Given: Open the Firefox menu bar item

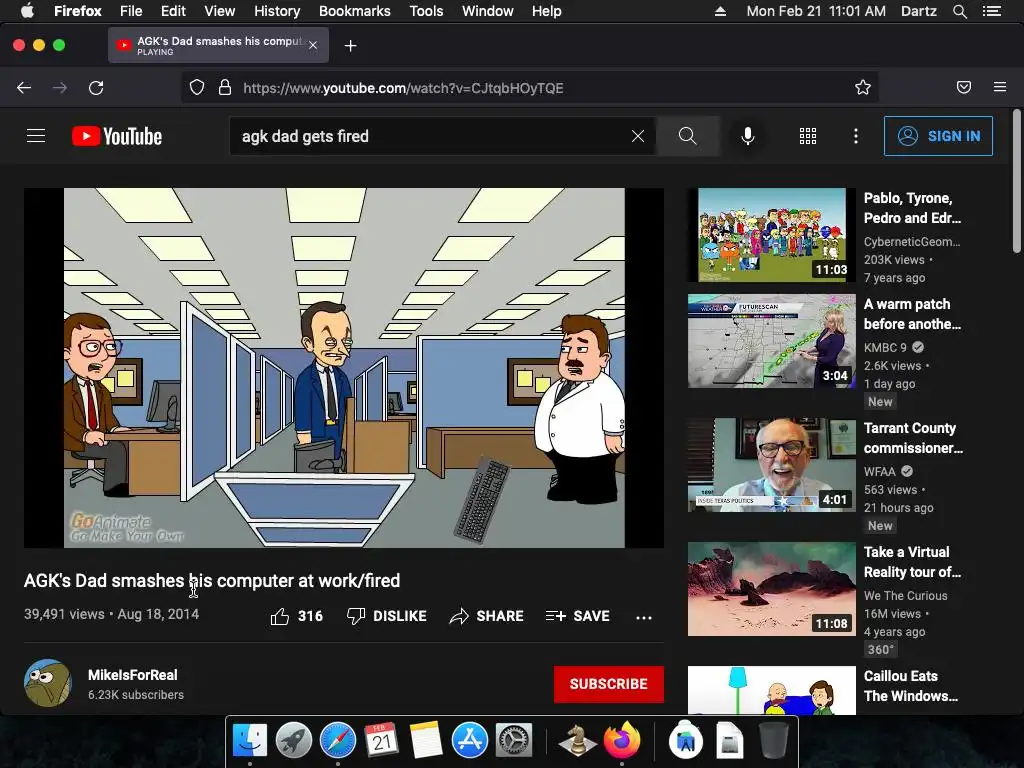Looking at the screenshot, I should [78, 11].
